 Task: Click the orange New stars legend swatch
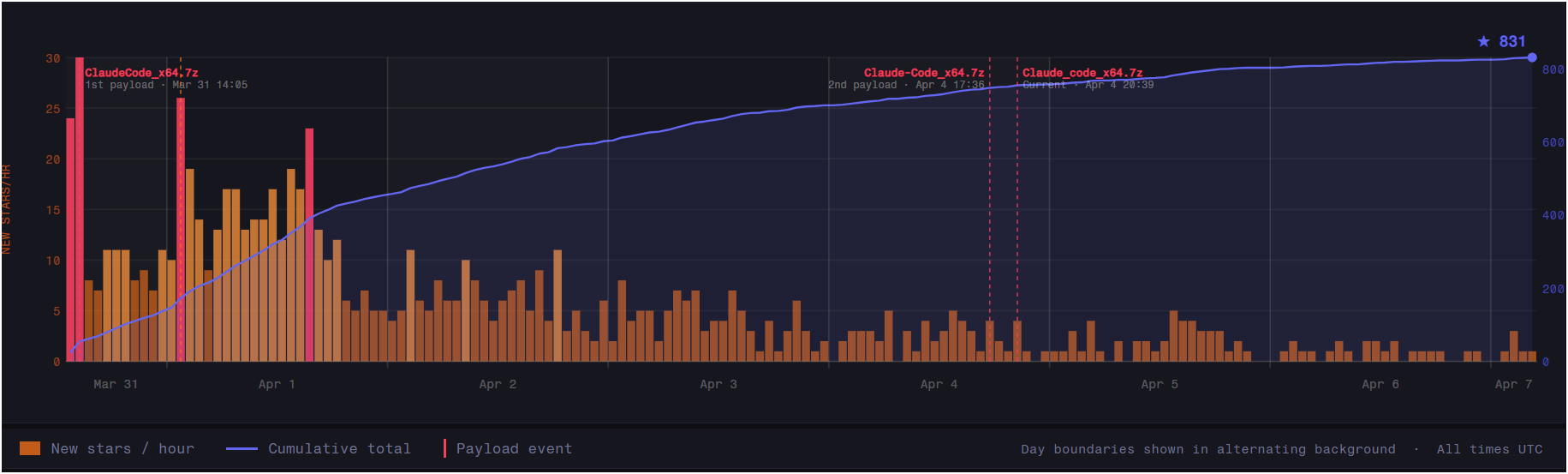point(30,448)
